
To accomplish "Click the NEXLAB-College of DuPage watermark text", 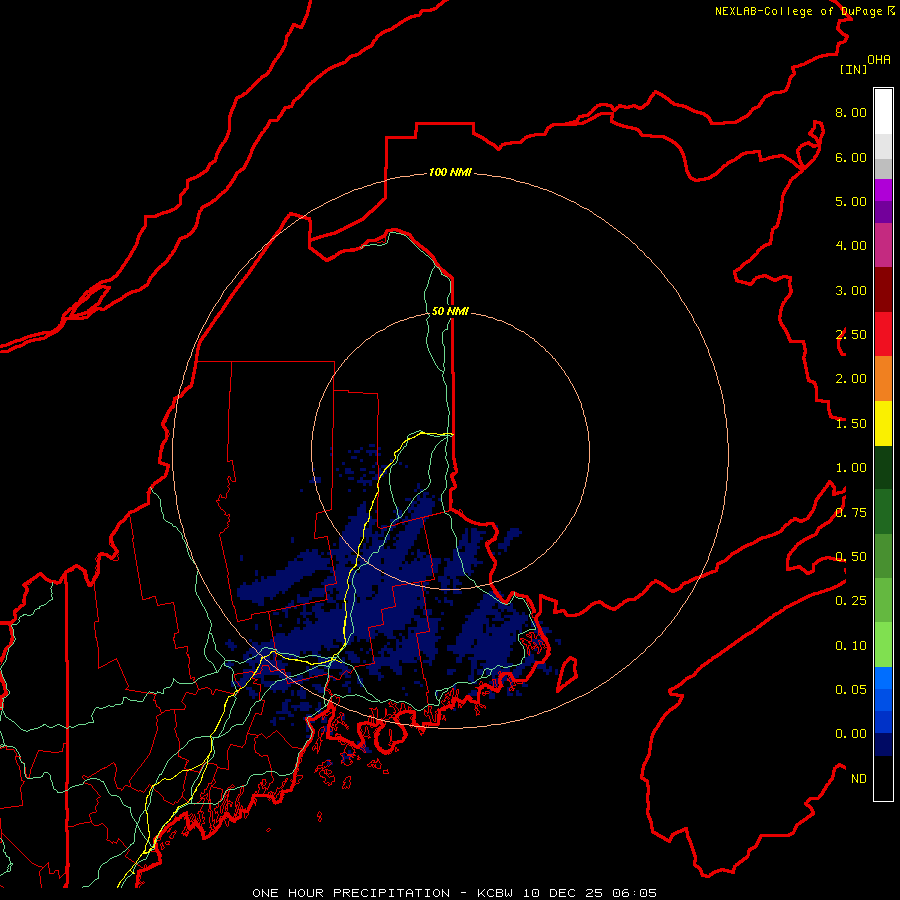I will pos(798,11).
